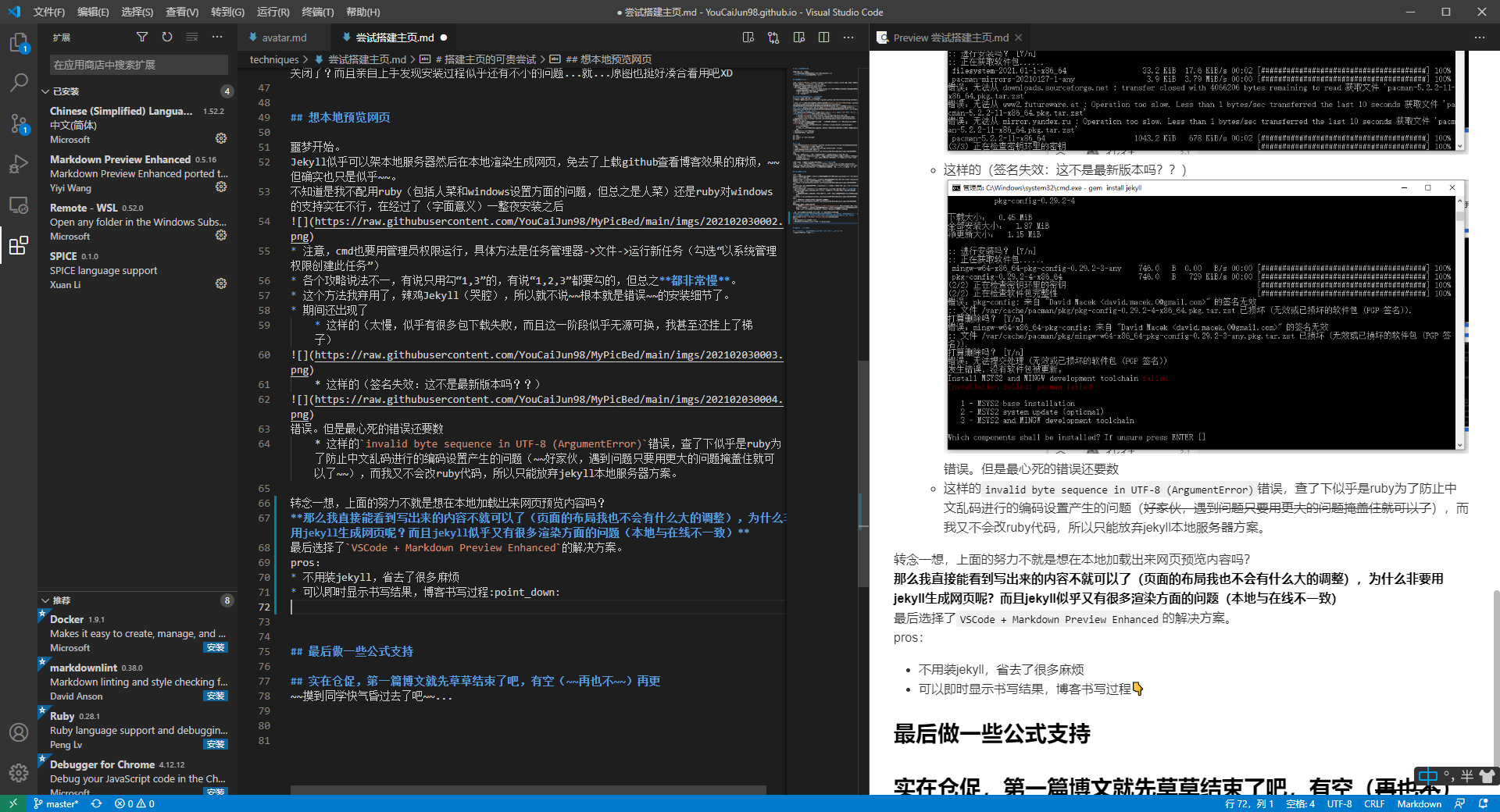Open ## 想本地预览网页 breadcrumb
This screenshot has width=1500, height=812.
(602, 59)
